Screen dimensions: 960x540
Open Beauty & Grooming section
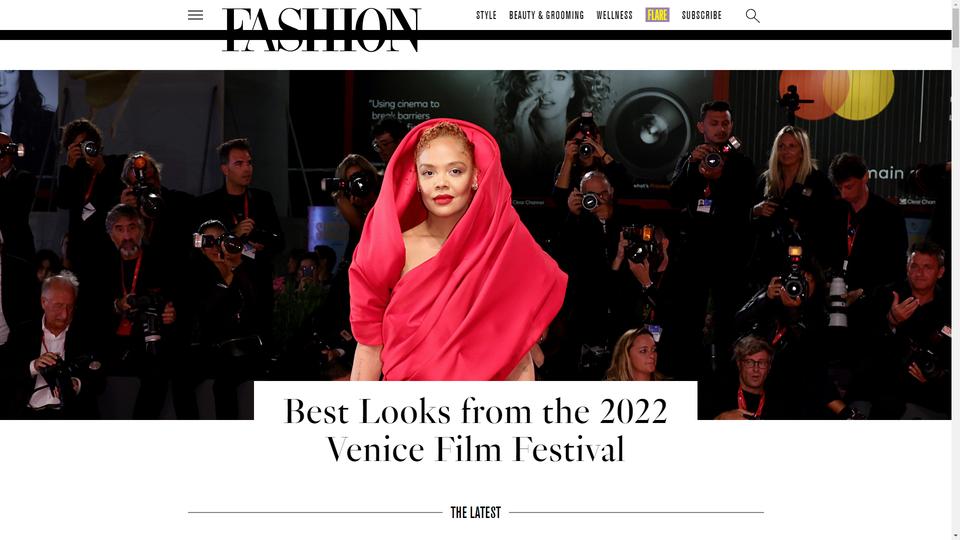coord(546,15)
